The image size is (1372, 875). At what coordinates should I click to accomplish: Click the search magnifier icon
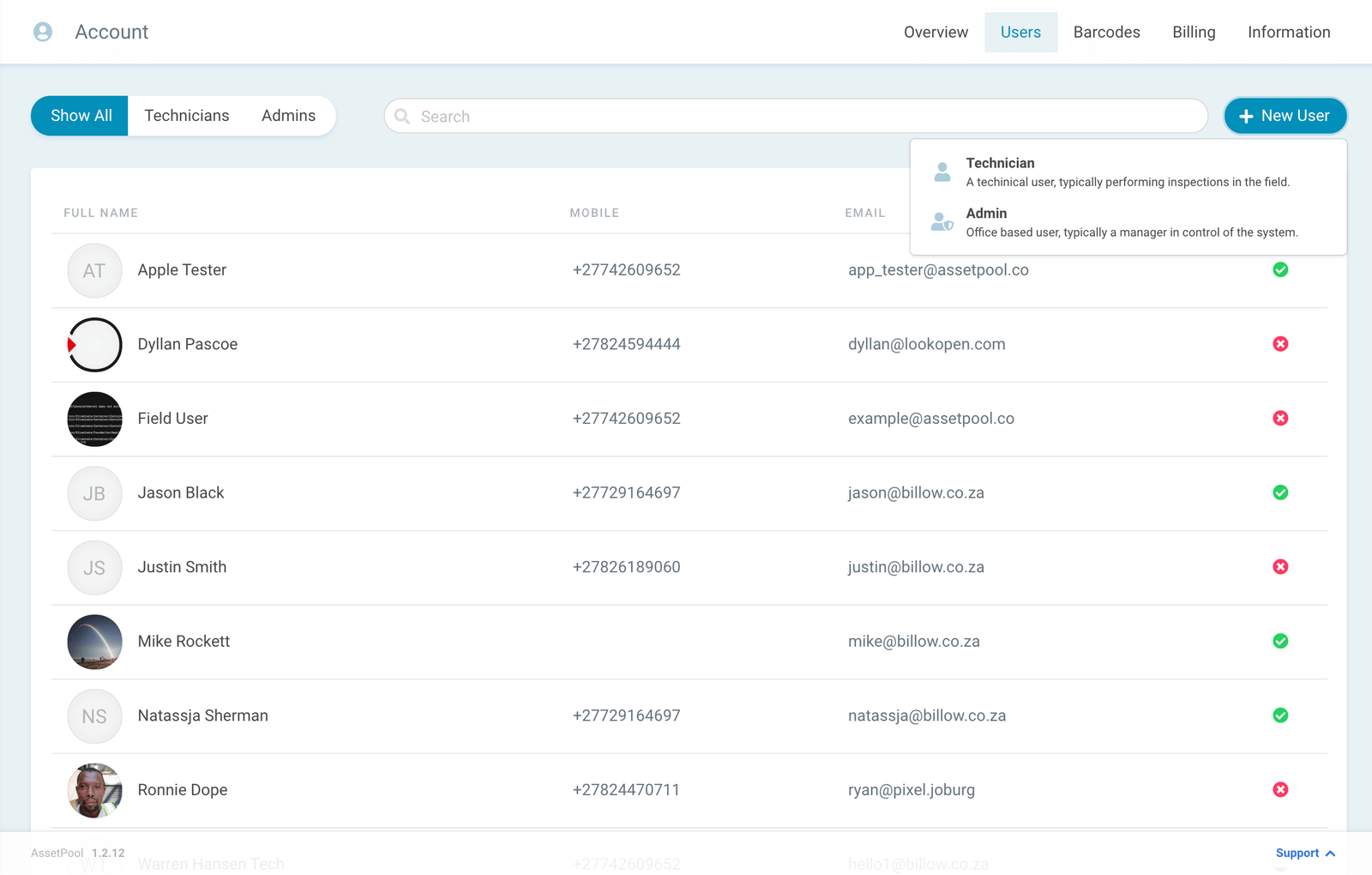pyautogui.click(x=402, y=116)
